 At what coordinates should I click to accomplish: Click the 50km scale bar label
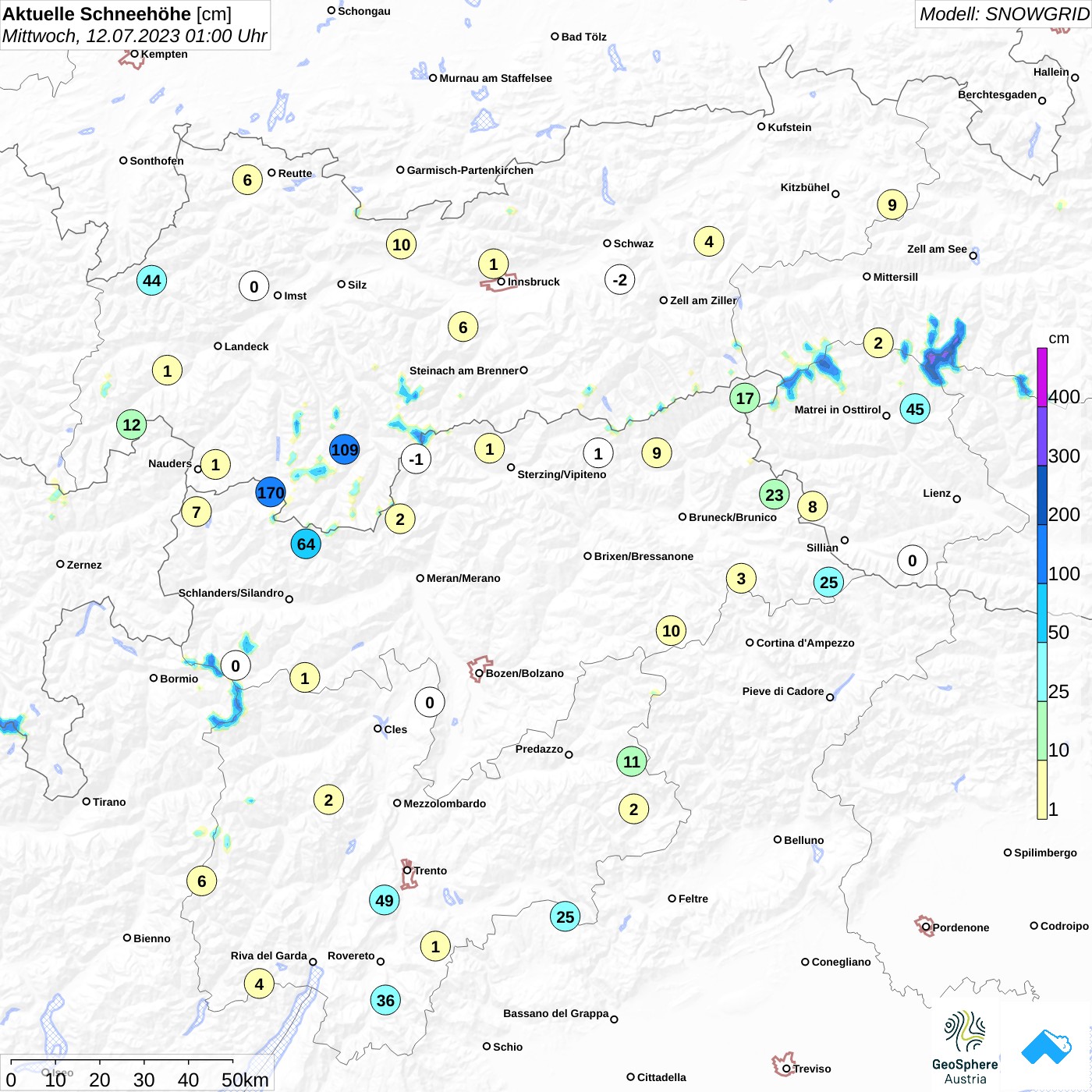pos(245,1080)
